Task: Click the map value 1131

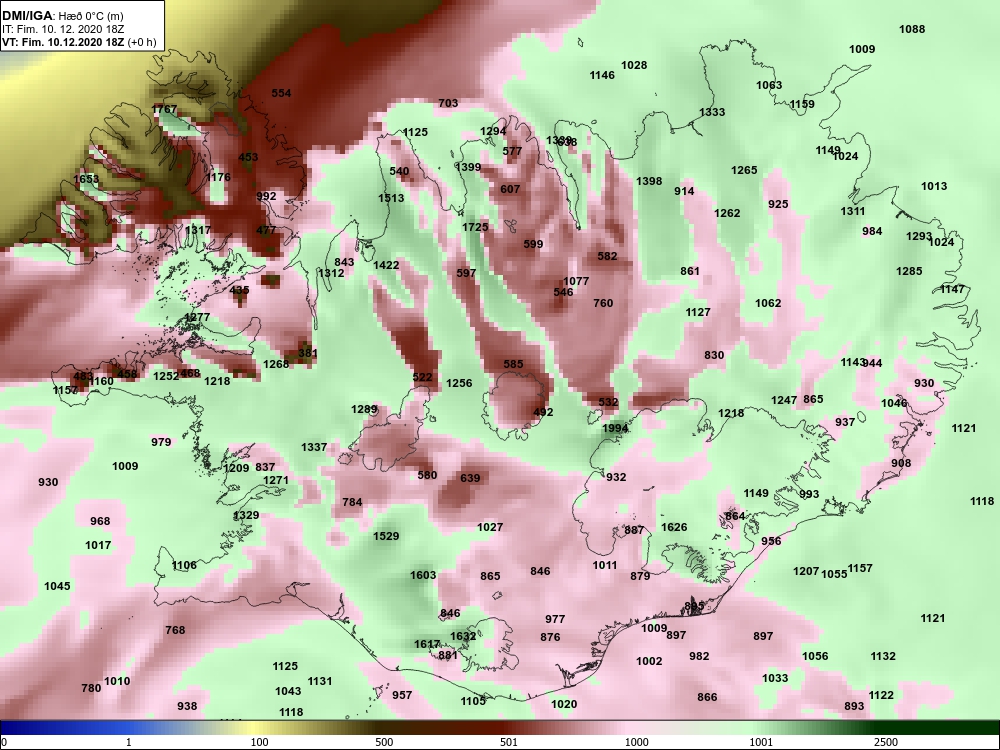Action: click(320, 682)
